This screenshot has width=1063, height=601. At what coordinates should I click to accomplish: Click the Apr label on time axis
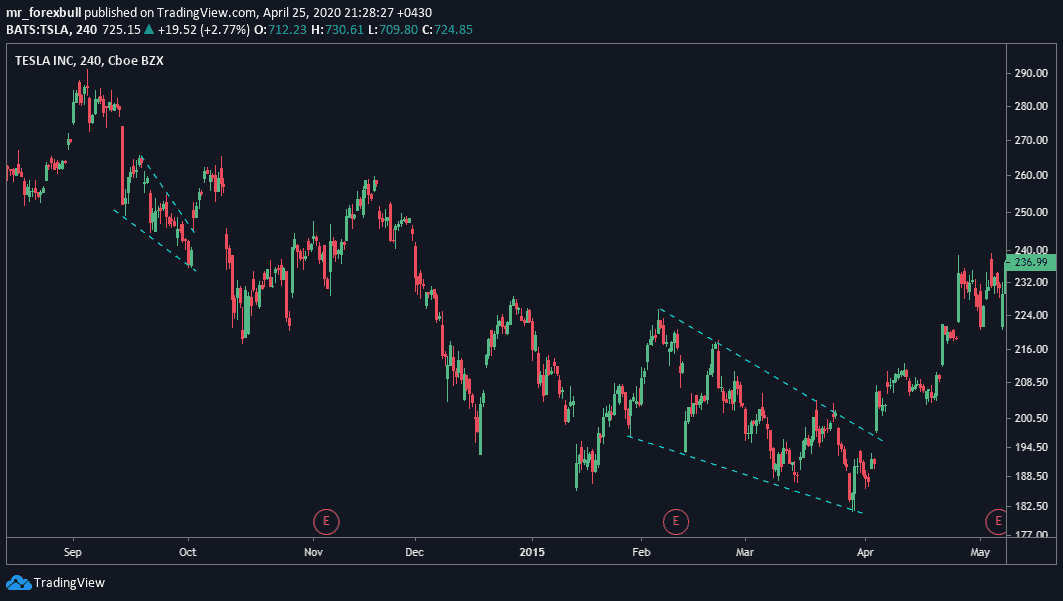point(866,551)
